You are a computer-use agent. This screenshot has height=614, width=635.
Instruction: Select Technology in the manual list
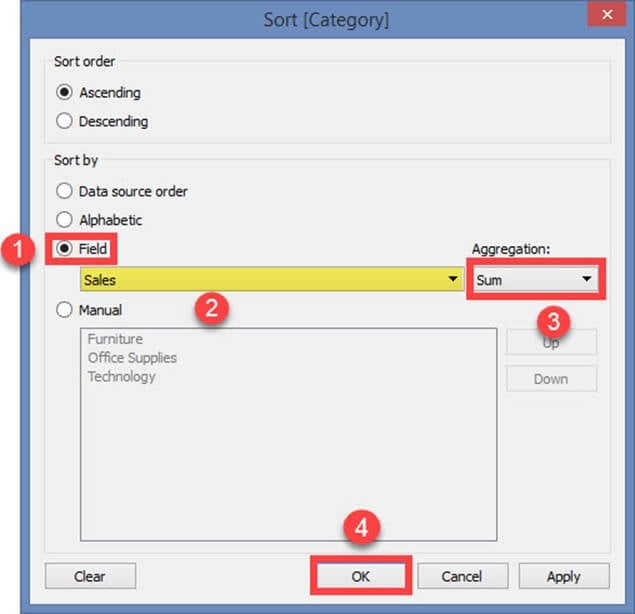[x=121, y=377]
